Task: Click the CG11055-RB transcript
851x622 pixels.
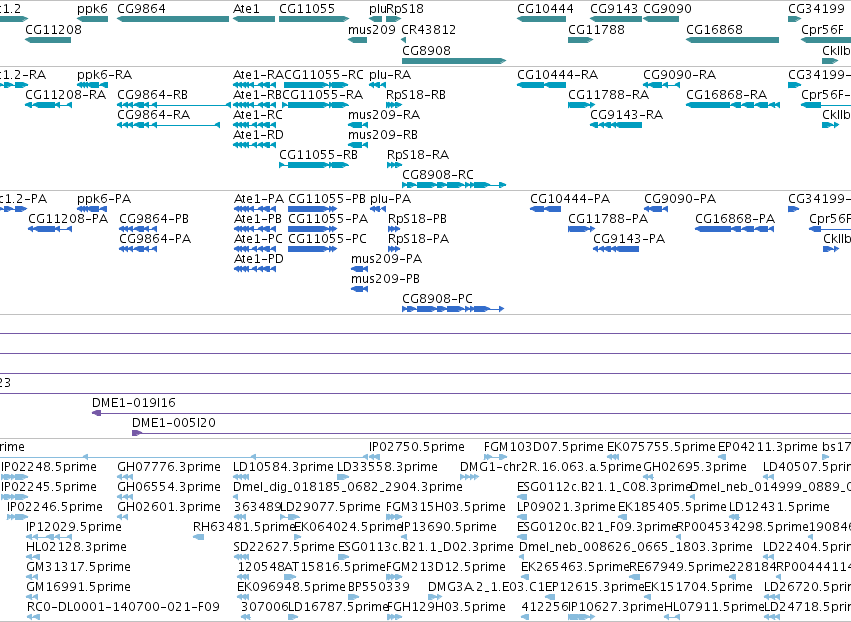Action: point(314,165)
